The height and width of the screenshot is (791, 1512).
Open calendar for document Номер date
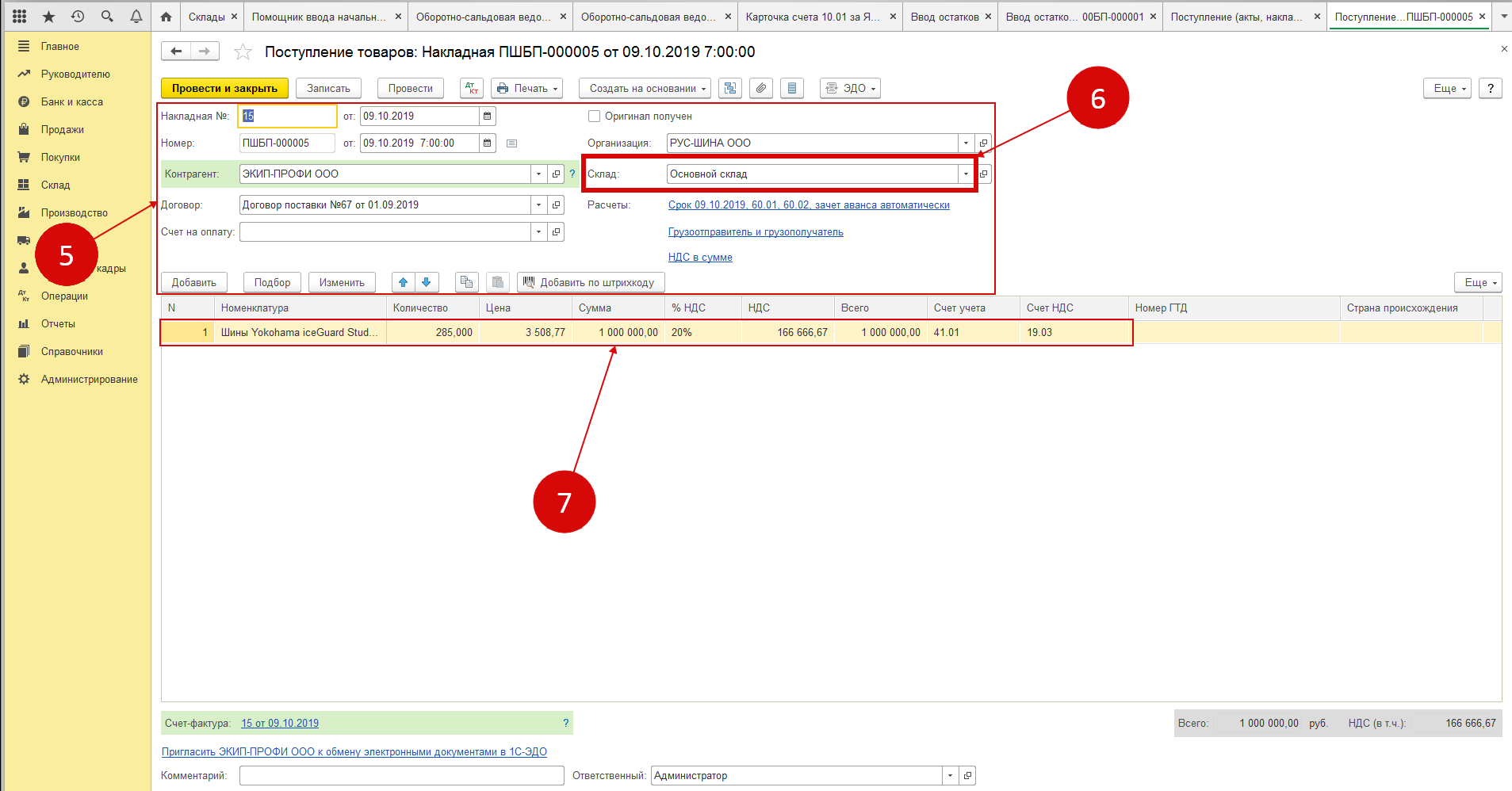click(x=488, y=143)
